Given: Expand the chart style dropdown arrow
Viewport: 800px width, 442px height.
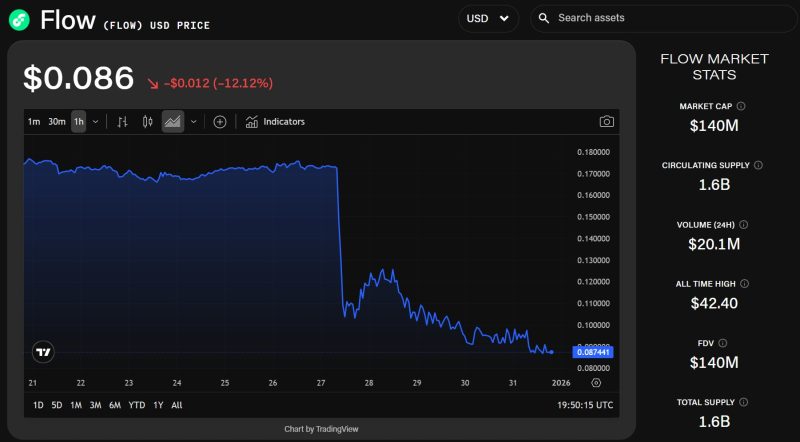Looking at the screenshot, I should (193, 122).
